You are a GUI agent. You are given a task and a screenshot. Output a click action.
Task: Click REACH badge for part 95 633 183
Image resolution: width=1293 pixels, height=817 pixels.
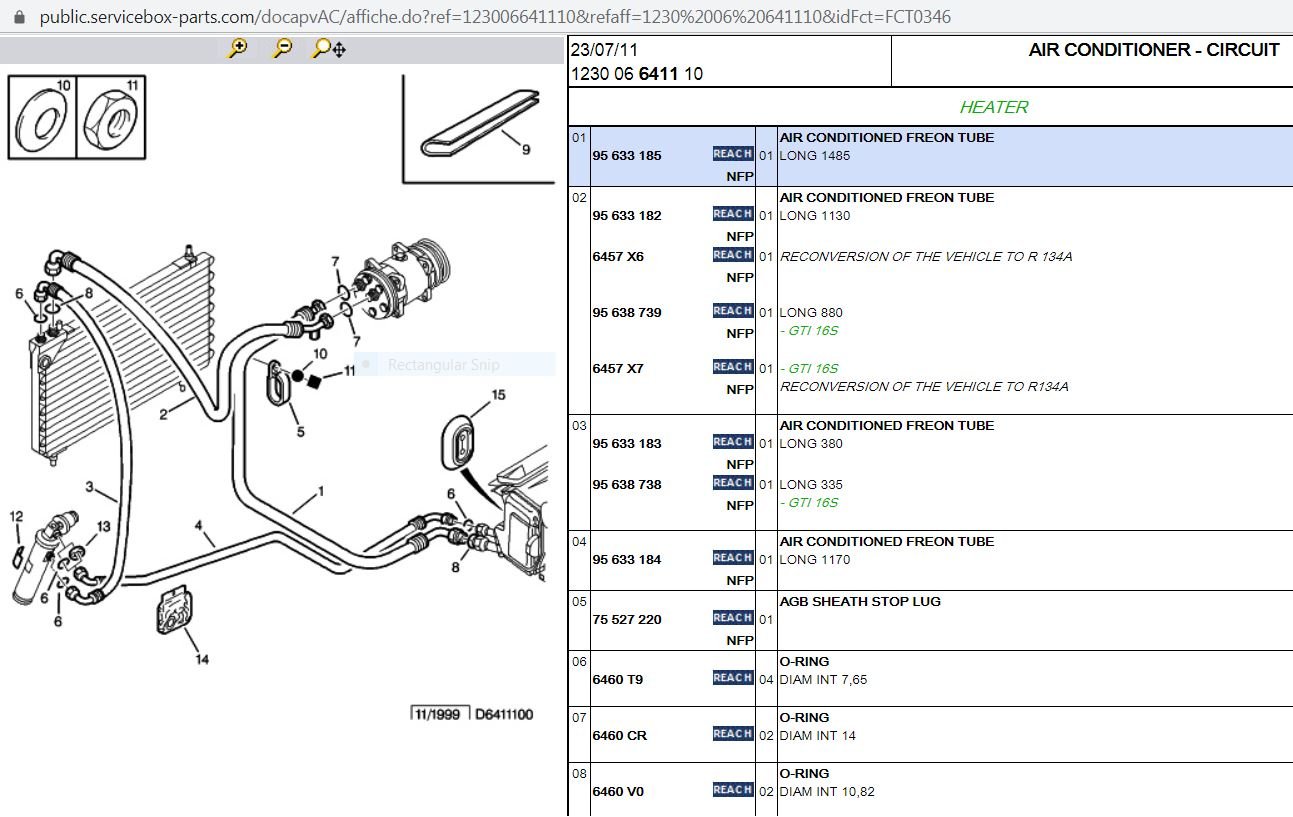pyautogui.click(x=733, y=442)
